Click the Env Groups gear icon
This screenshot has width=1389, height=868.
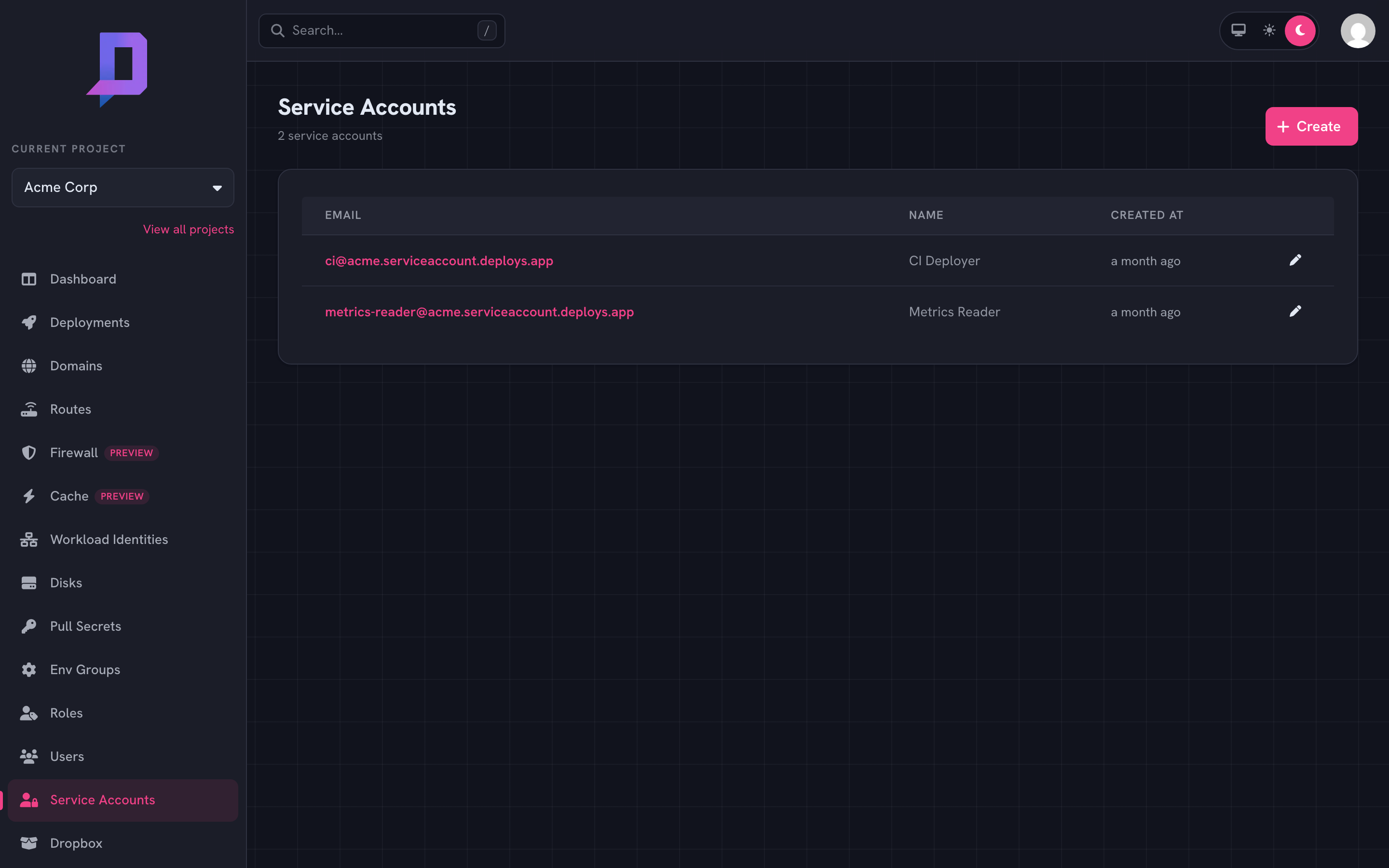(x=29, y=669)
